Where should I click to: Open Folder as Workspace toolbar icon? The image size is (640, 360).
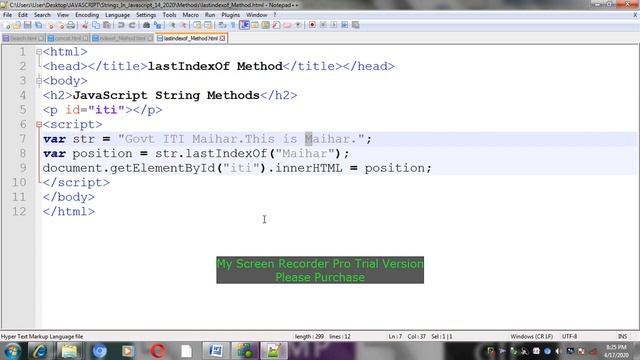coord(287,25)
